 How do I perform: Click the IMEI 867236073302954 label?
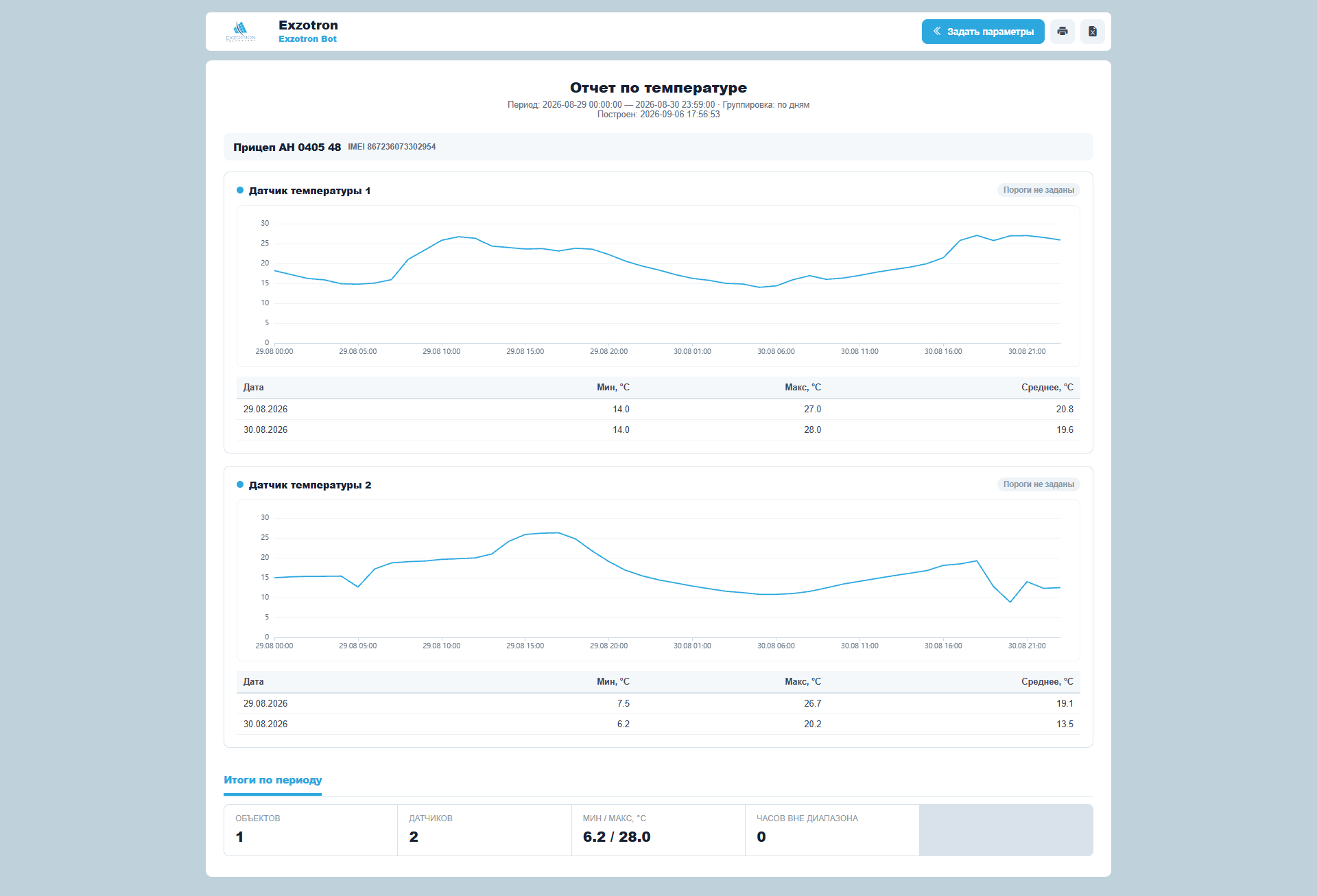(392, 147)
